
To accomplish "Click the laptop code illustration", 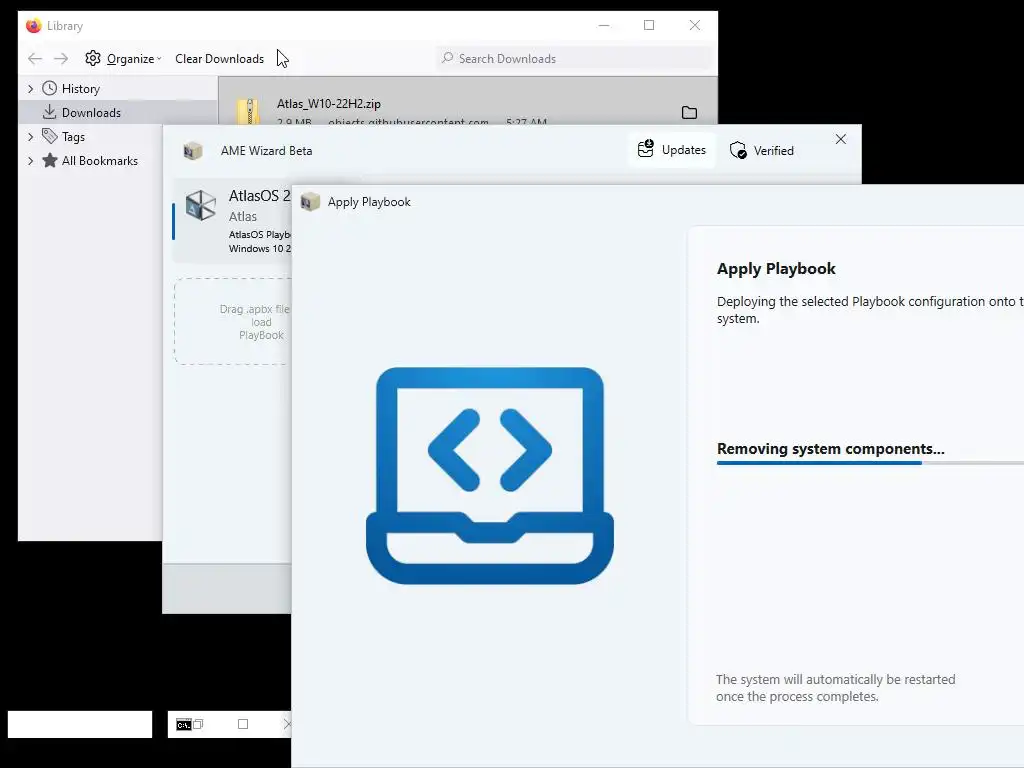I will click(x=490, y=475).
